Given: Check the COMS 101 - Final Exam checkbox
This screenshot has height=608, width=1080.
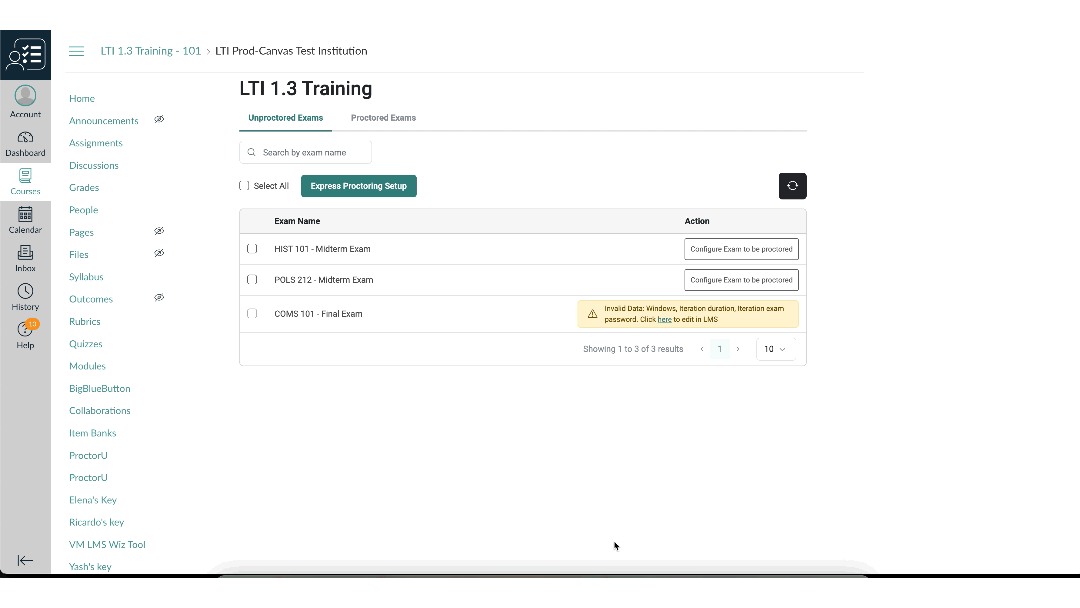Looking at the screenshot, I should [x=252, y=313].
